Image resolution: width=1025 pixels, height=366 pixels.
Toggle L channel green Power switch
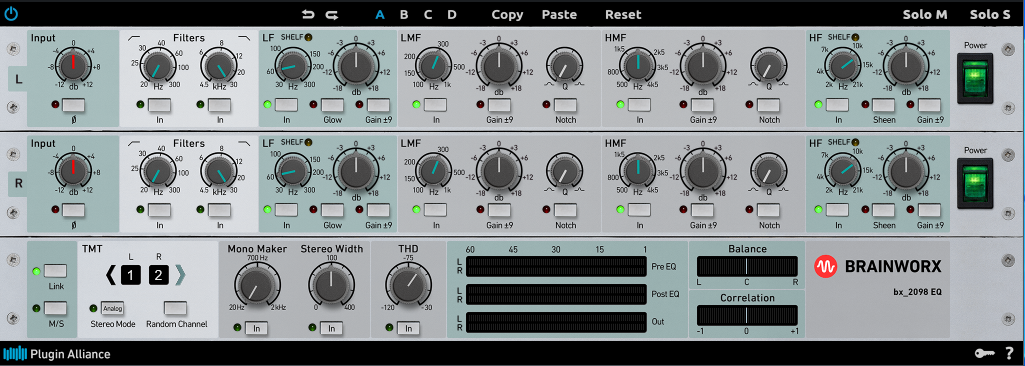[x=975, y=78]
